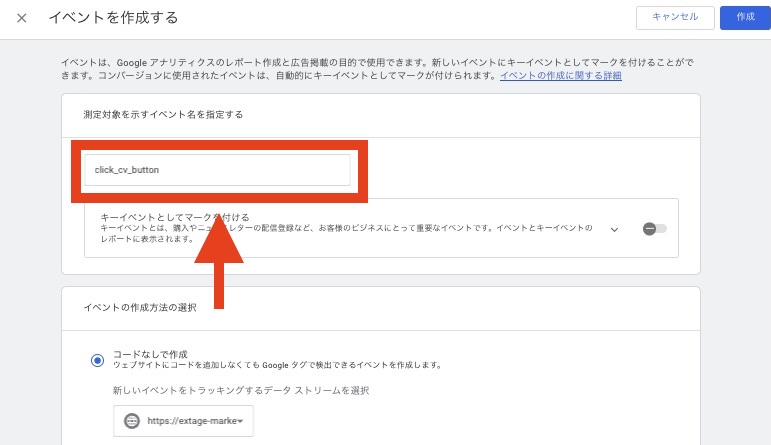Screen dimensions: 771x445
Task: Click the 新しいイベントをトラッキングするデータ ストリームを選択 label
Action: pos(241,390)
